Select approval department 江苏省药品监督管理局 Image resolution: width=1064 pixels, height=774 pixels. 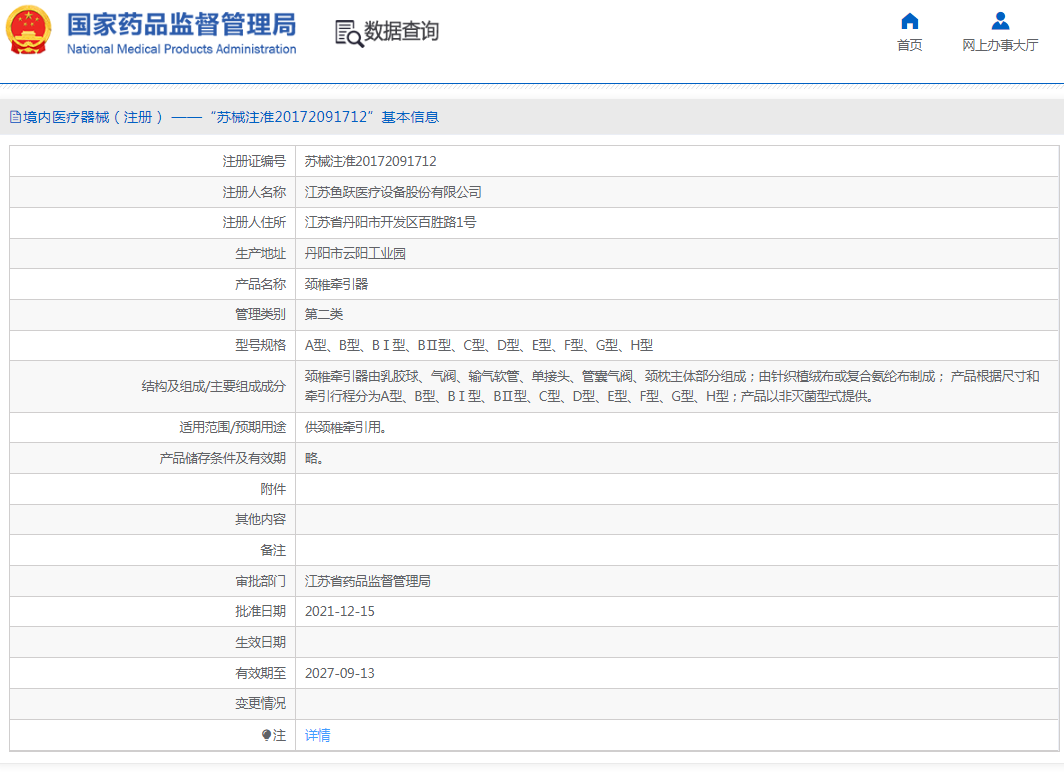(368, 581)
